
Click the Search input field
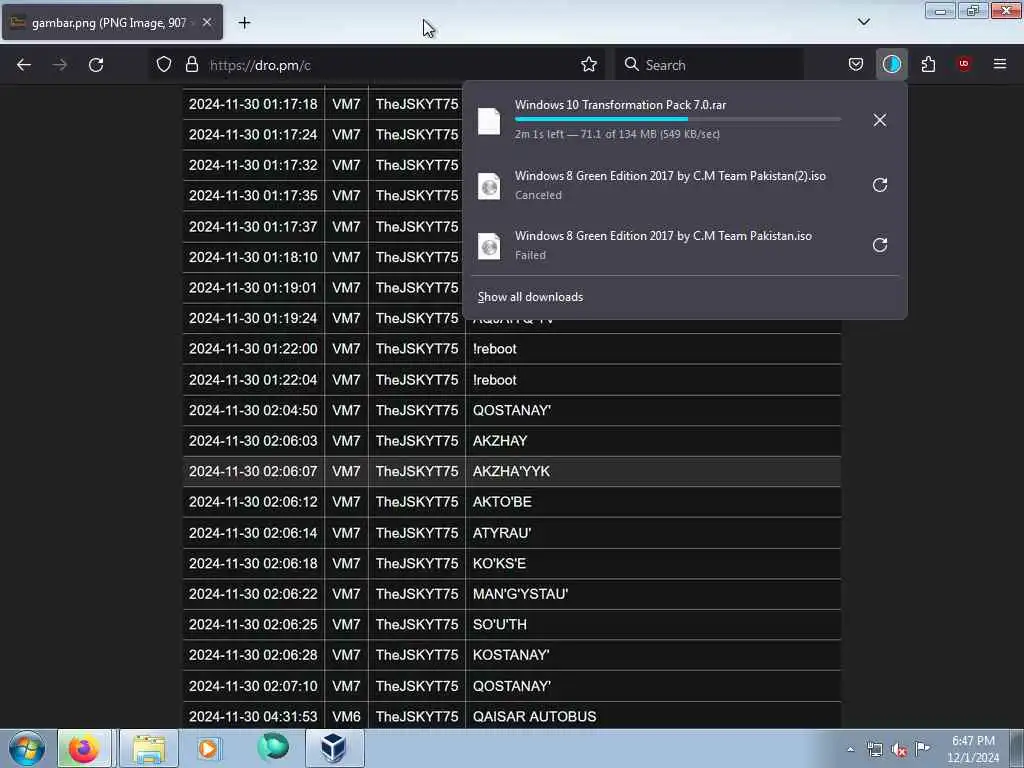click(709, 65)
